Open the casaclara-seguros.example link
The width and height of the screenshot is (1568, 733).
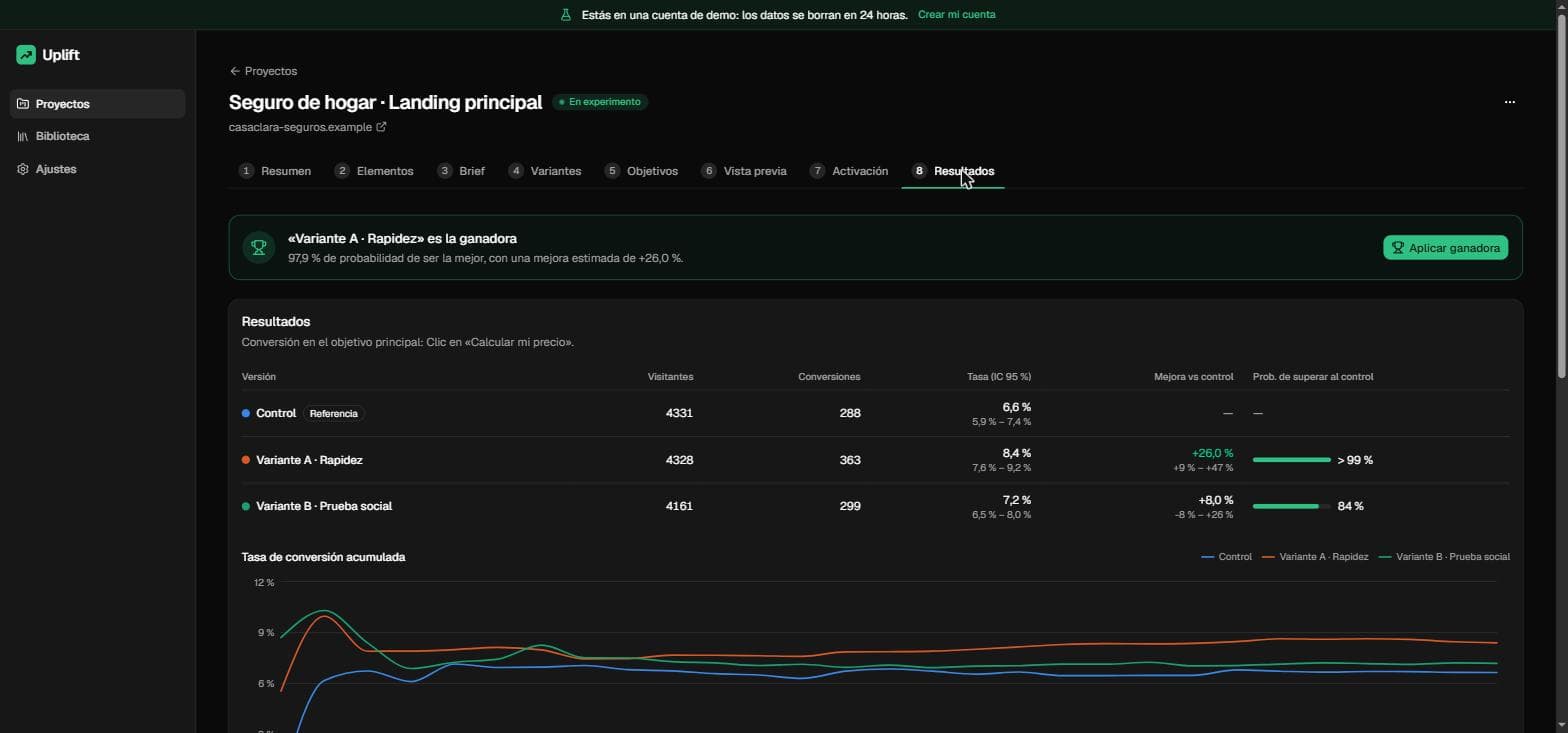coord(308,127)
